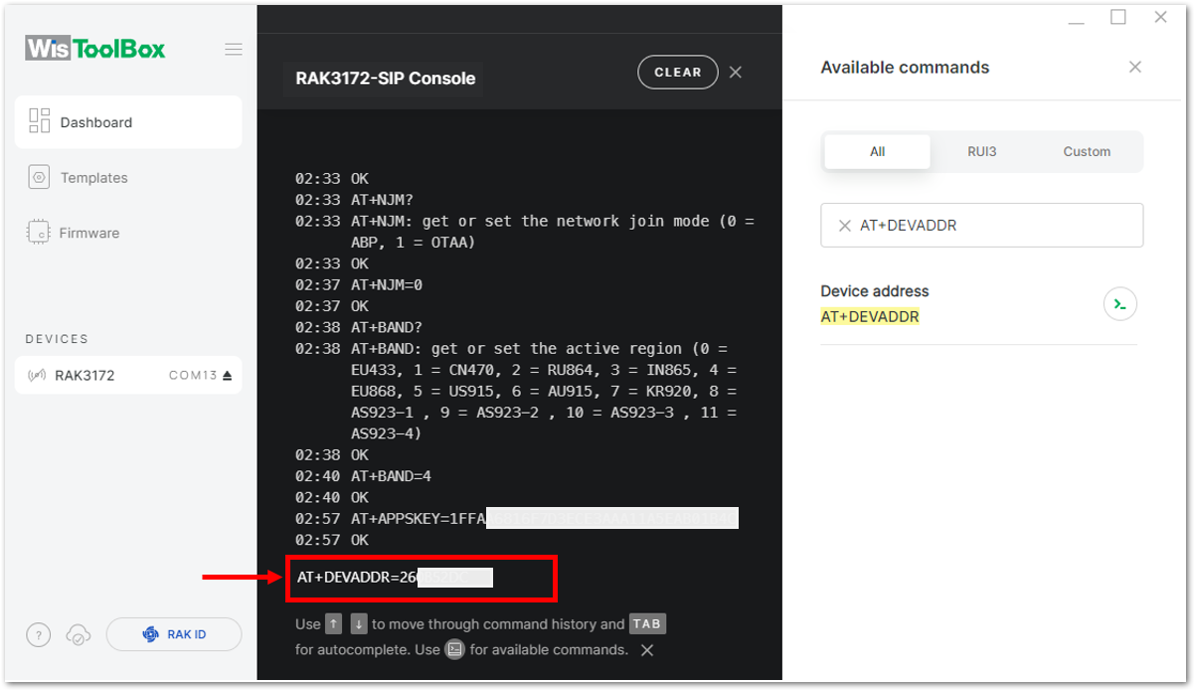Close the Available commands panel
Image resolution: width=1195 pixels, height=691 pixels.
[1136, 67]
